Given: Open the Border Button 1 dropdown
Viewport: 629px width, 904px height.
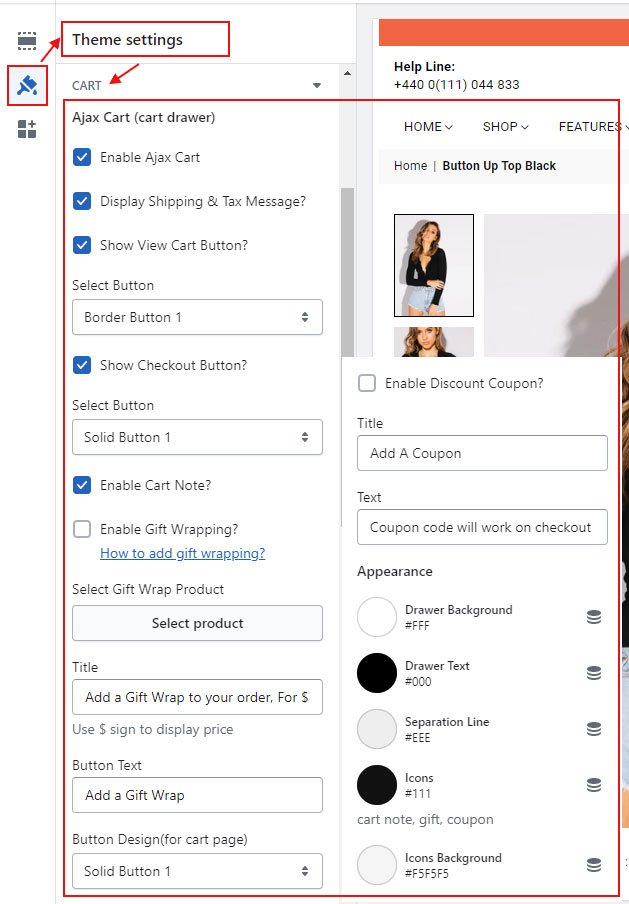Looking at the screenshot, I should [197, 317].
